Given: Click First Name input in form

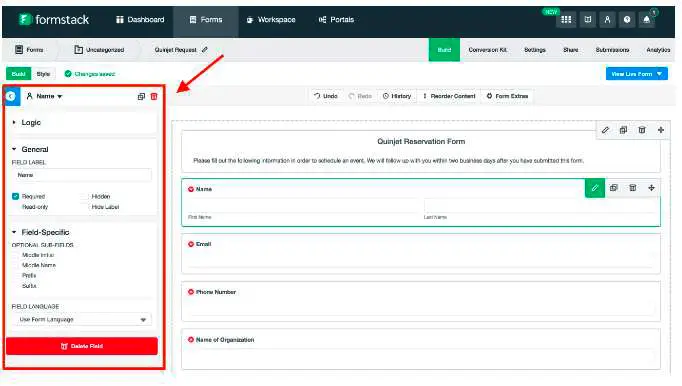Looking at the screenshot, I should pyautogui.click(x=303, y=205).
